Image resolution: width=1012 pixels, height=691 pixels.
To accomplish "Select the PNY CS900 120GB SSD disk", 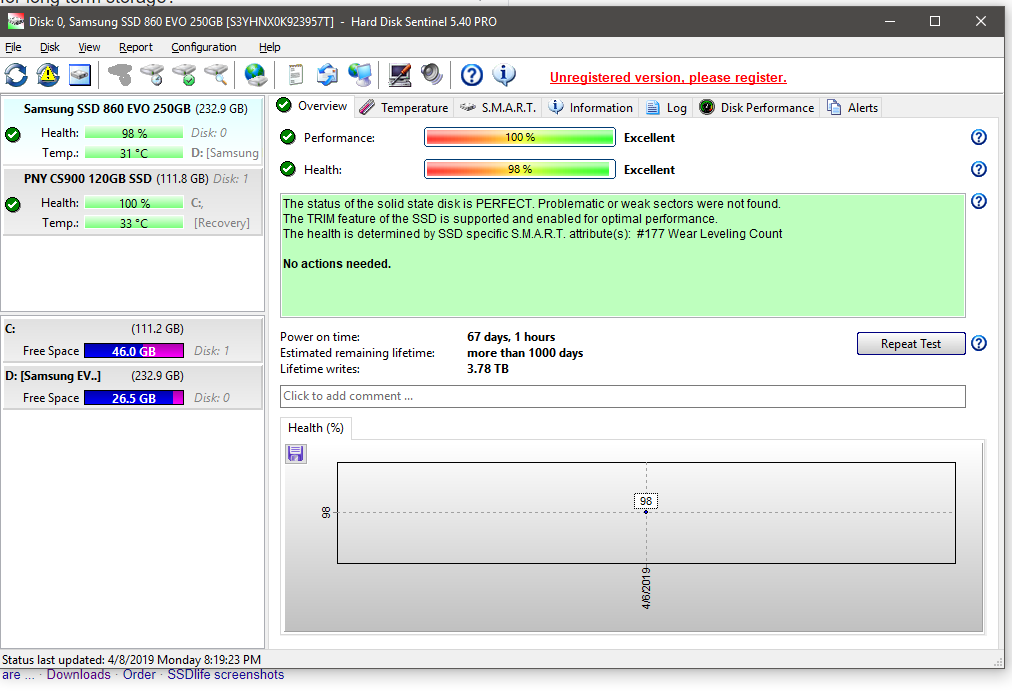I will 132,201.
